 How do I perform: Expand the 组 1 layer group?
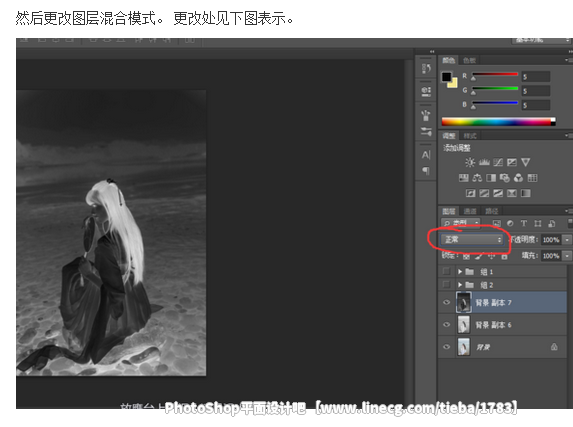pos(460,272)
